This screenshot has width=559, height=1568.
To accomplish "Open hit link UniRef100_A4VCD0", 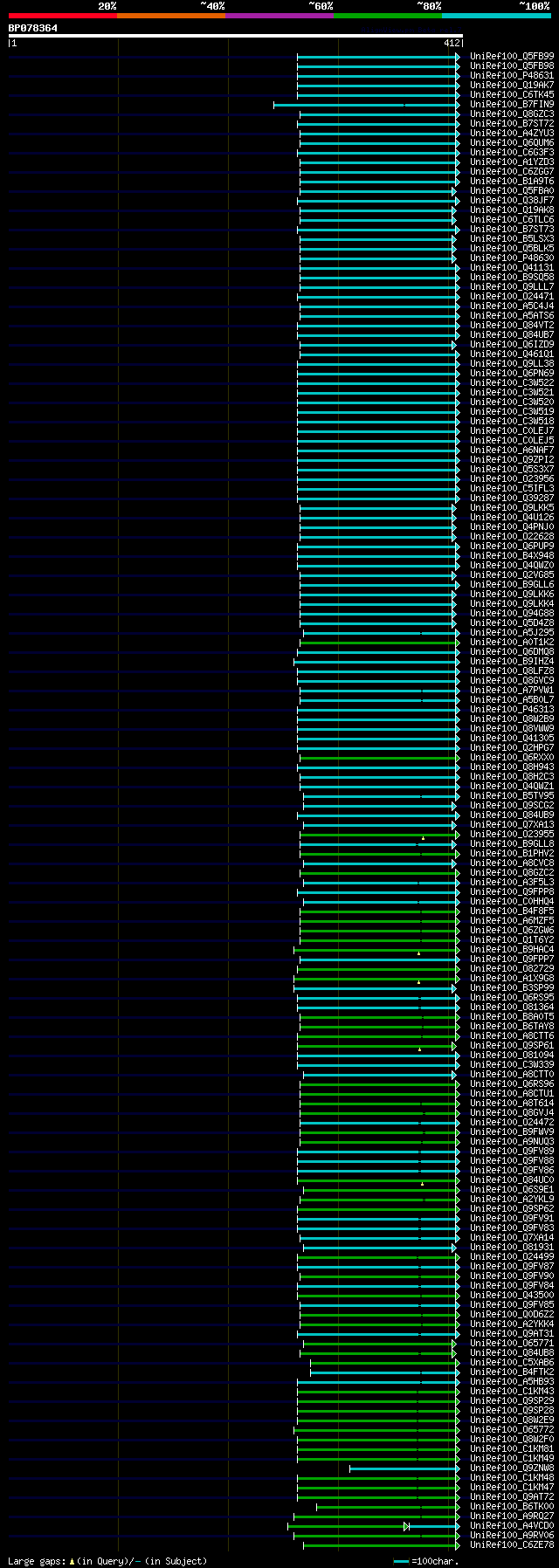I will click(x=512, y=1525).
